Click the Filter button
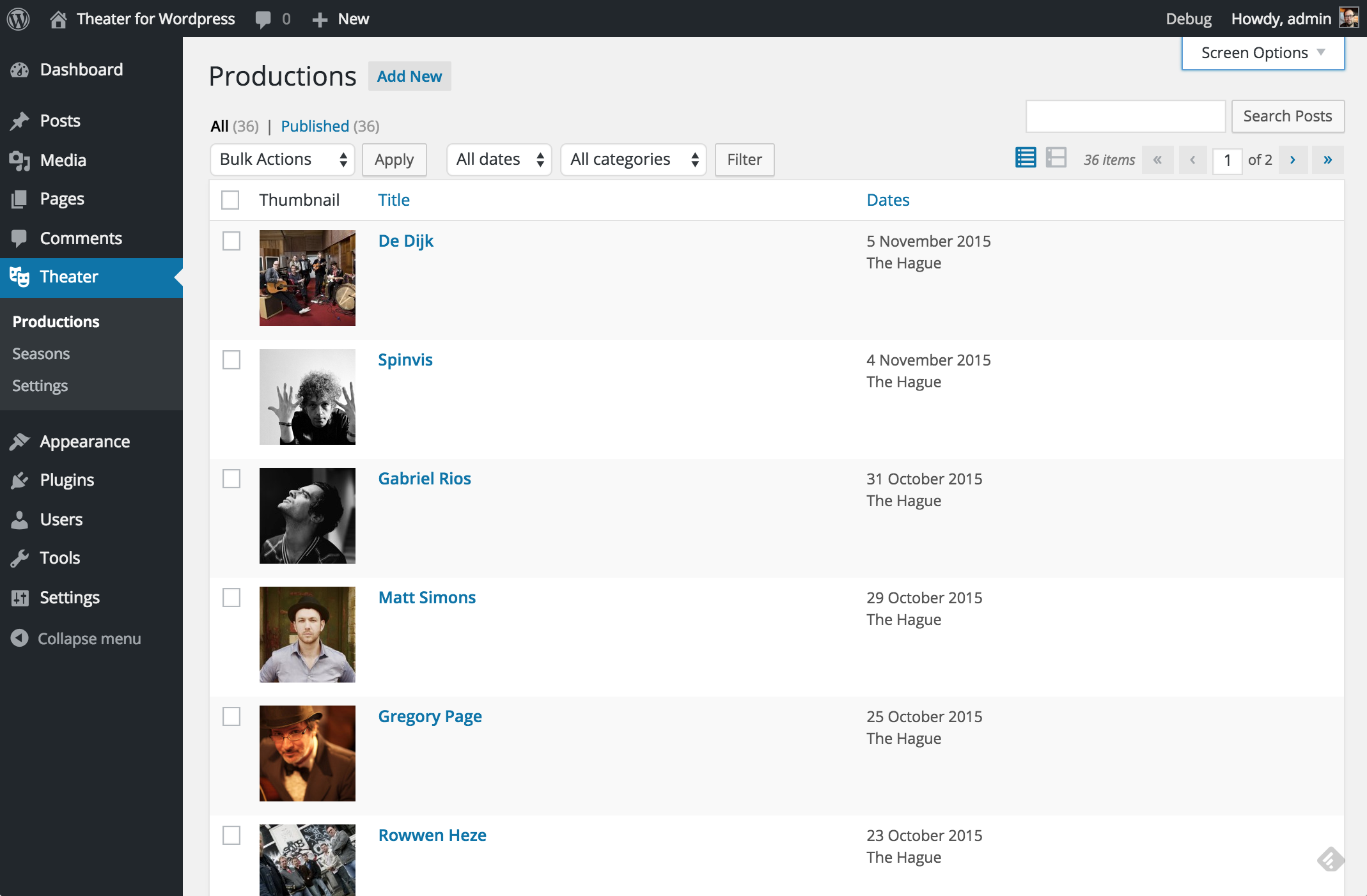The height and width of the screenshot is (896, 1367). [745, 160]
